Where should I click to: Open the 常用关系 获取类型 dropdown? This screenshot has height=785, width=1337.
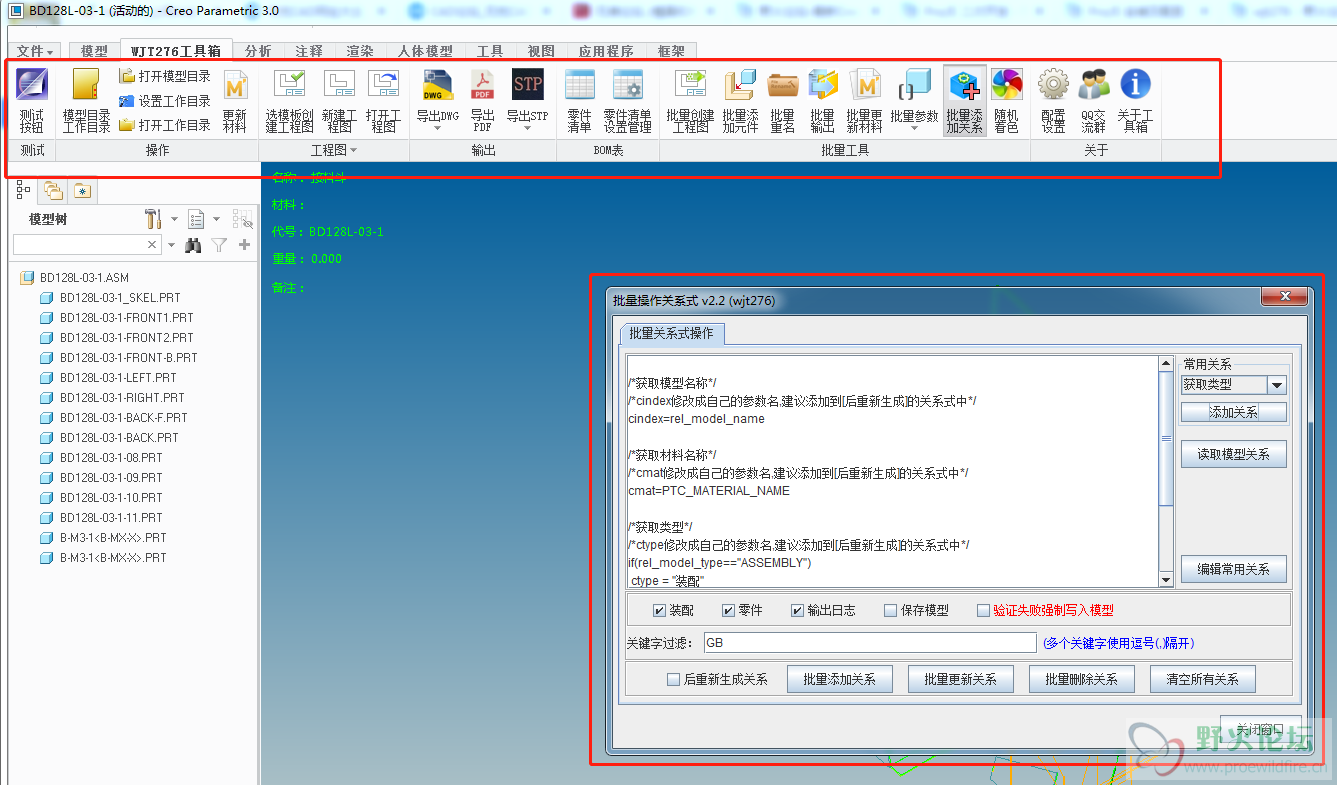1276,385
